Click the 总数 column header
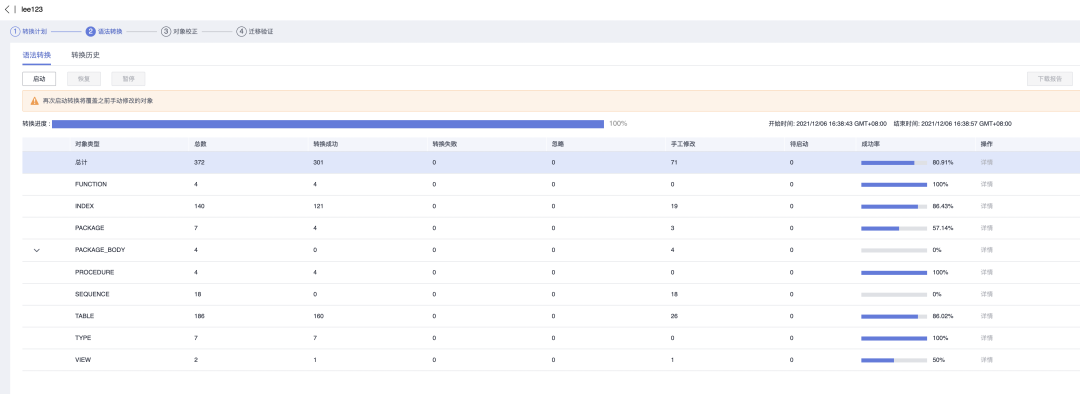1080x394 pixels. pos(200,144)
